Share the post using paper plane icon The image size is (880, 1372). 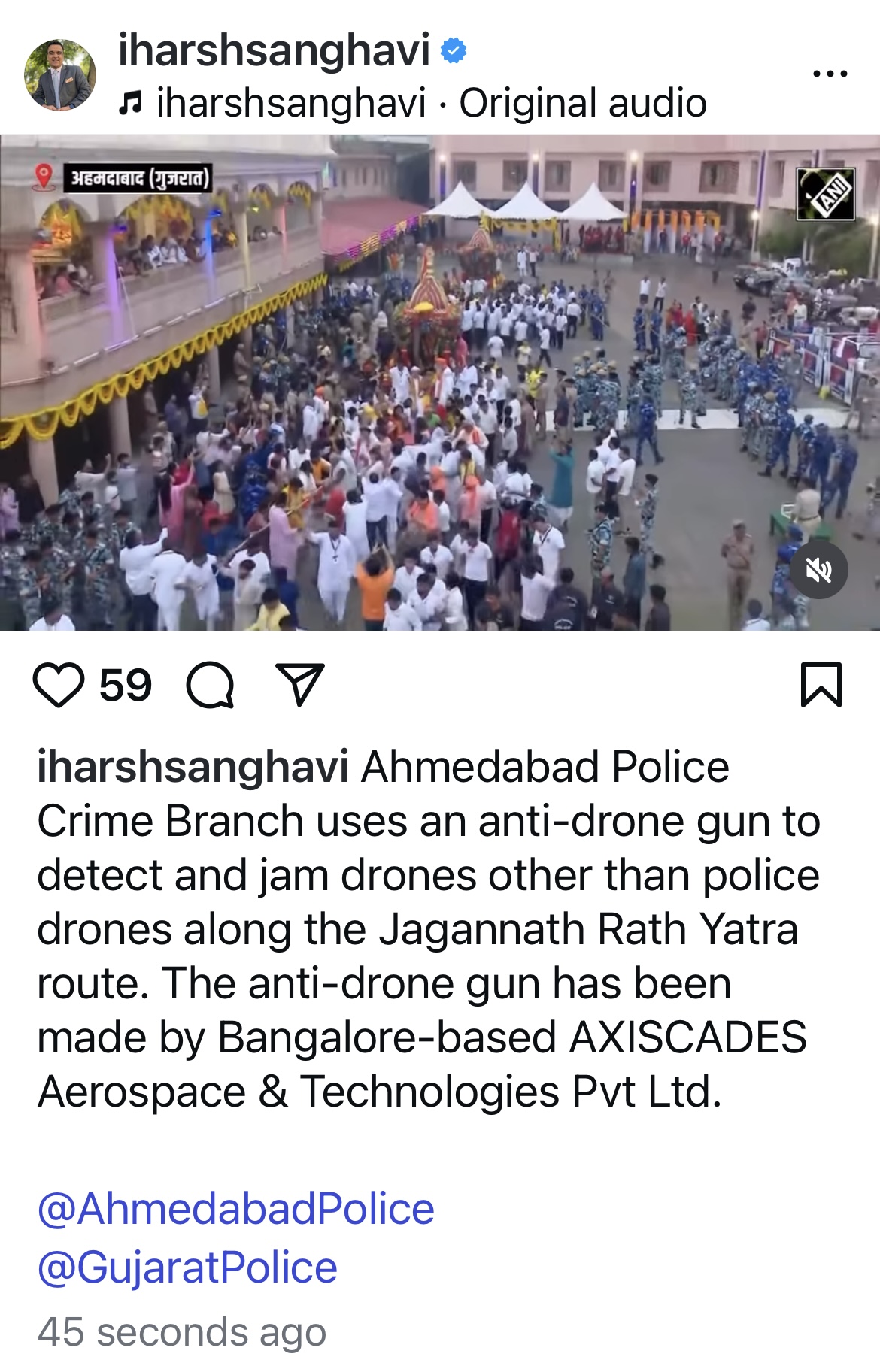point(300,684)
